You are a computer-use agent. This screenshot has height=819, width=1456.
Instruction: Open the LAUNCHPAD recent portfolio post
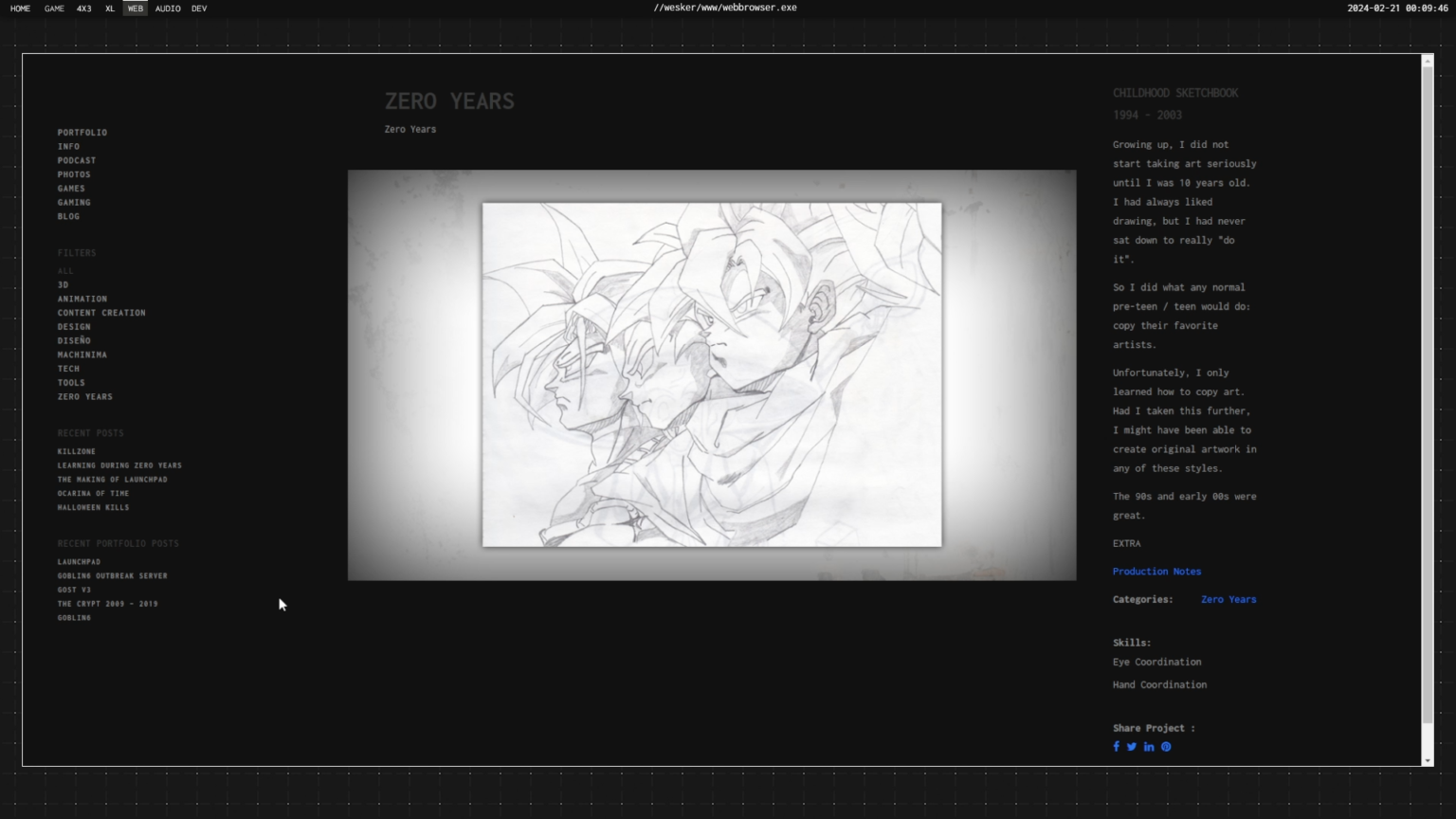coord(79,562)
